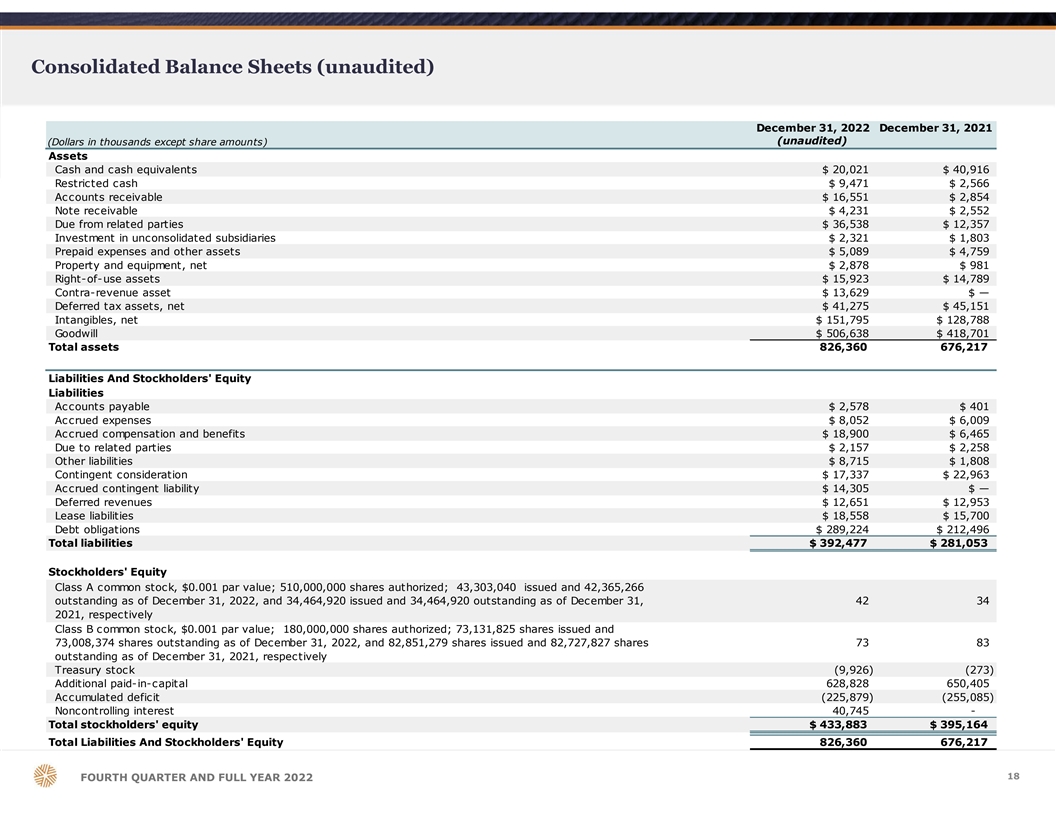The width and height of the screenshot is (1056, 816).
Task: Select the Total assets row label
Action: click(84, 347)
